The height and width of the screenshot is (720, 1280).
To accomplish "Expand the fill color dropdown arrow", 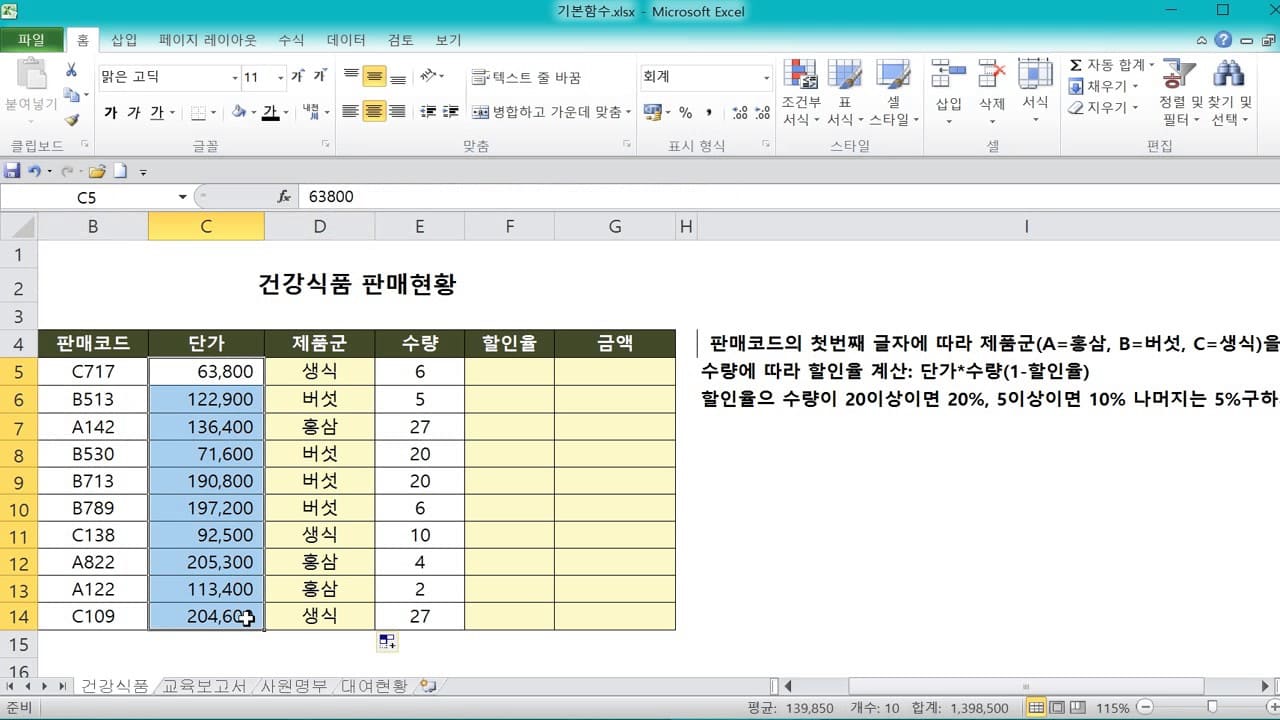I will (254, 112).
